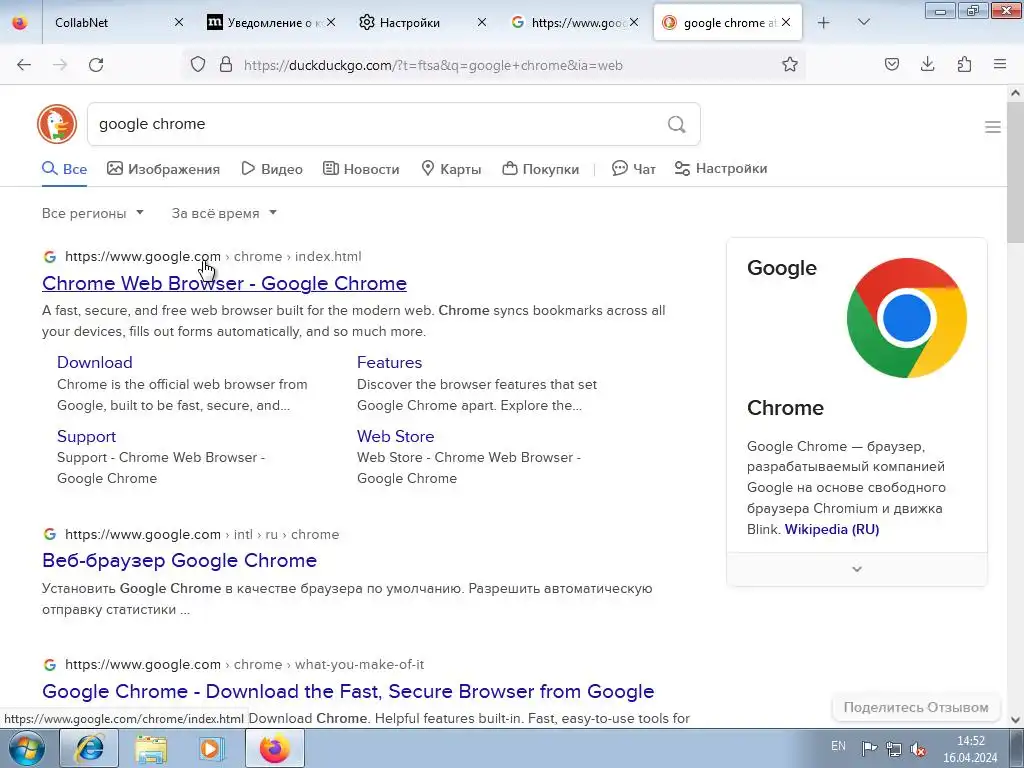Open Веб-браузер Google Chrome result
The width and height of the screenshot is (1024, 768).
(179, 560)
